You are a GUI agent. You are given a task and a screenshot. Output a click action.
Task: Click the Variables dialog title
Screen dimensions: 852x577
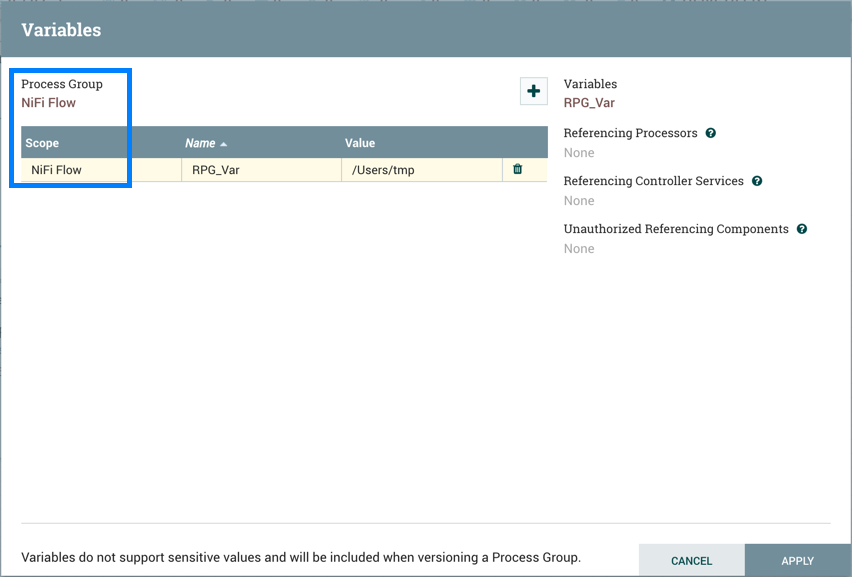click(x=62, y=30)
